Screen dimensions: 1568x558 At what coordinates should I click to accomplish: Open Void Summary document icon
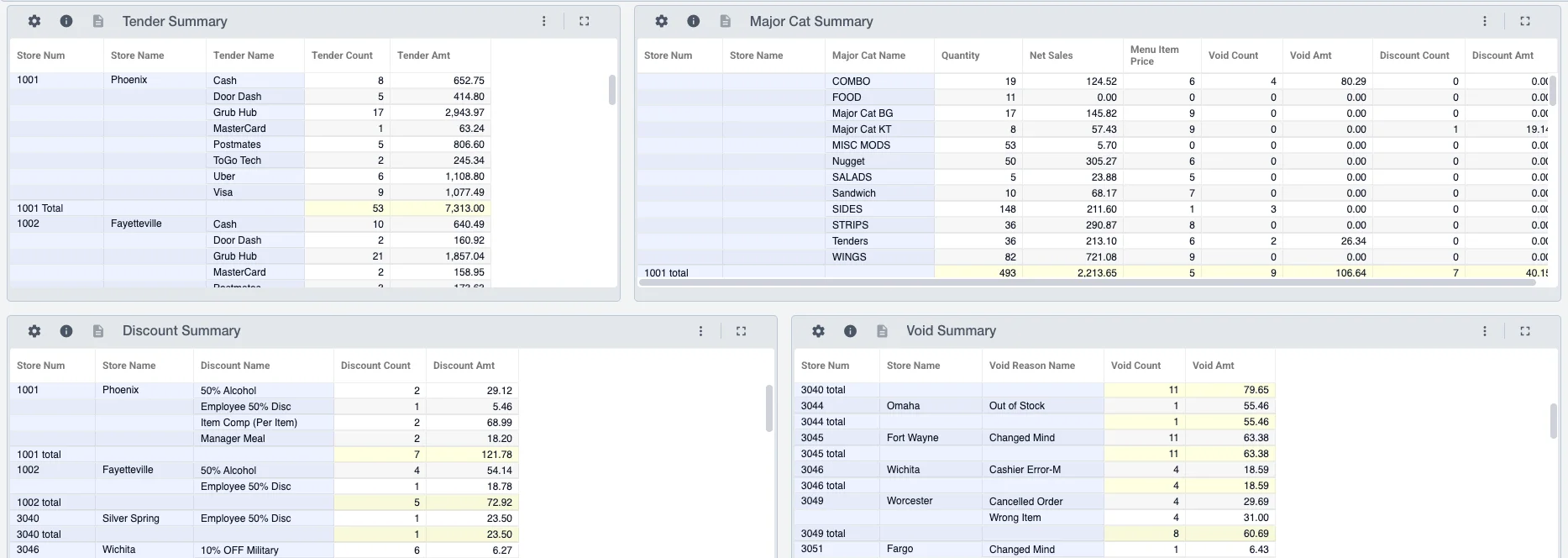pos(883,331)
